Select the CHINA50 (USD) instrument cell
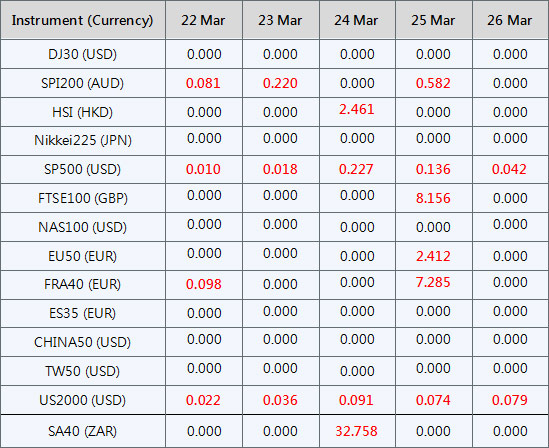Viewport: 549px width, 448px height. [83, 342]
